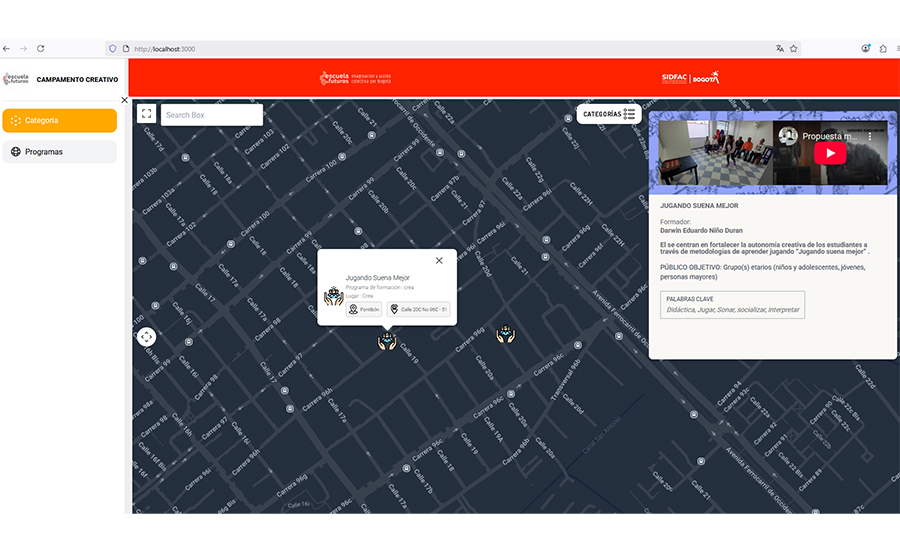The height and width of the screenshot is (553, 900).
Task: Click the classroom photo thumbnail
Action: pos(715,155)
